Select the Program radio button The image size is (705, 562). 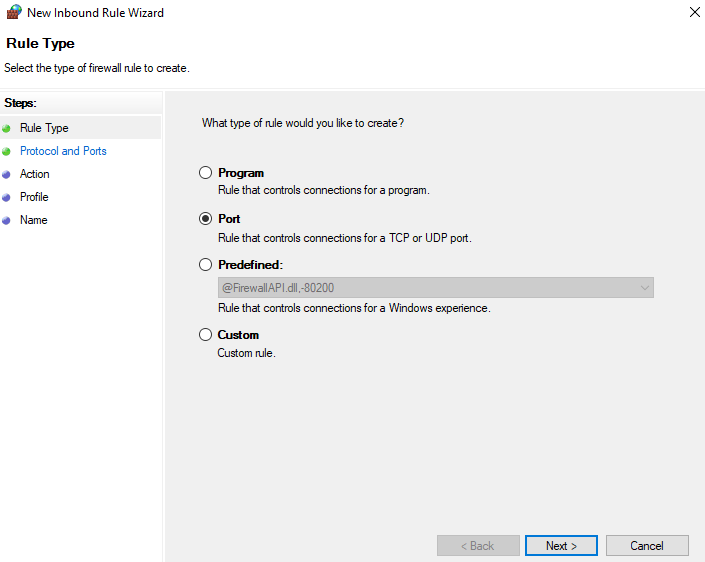click(x=206, y=173)
